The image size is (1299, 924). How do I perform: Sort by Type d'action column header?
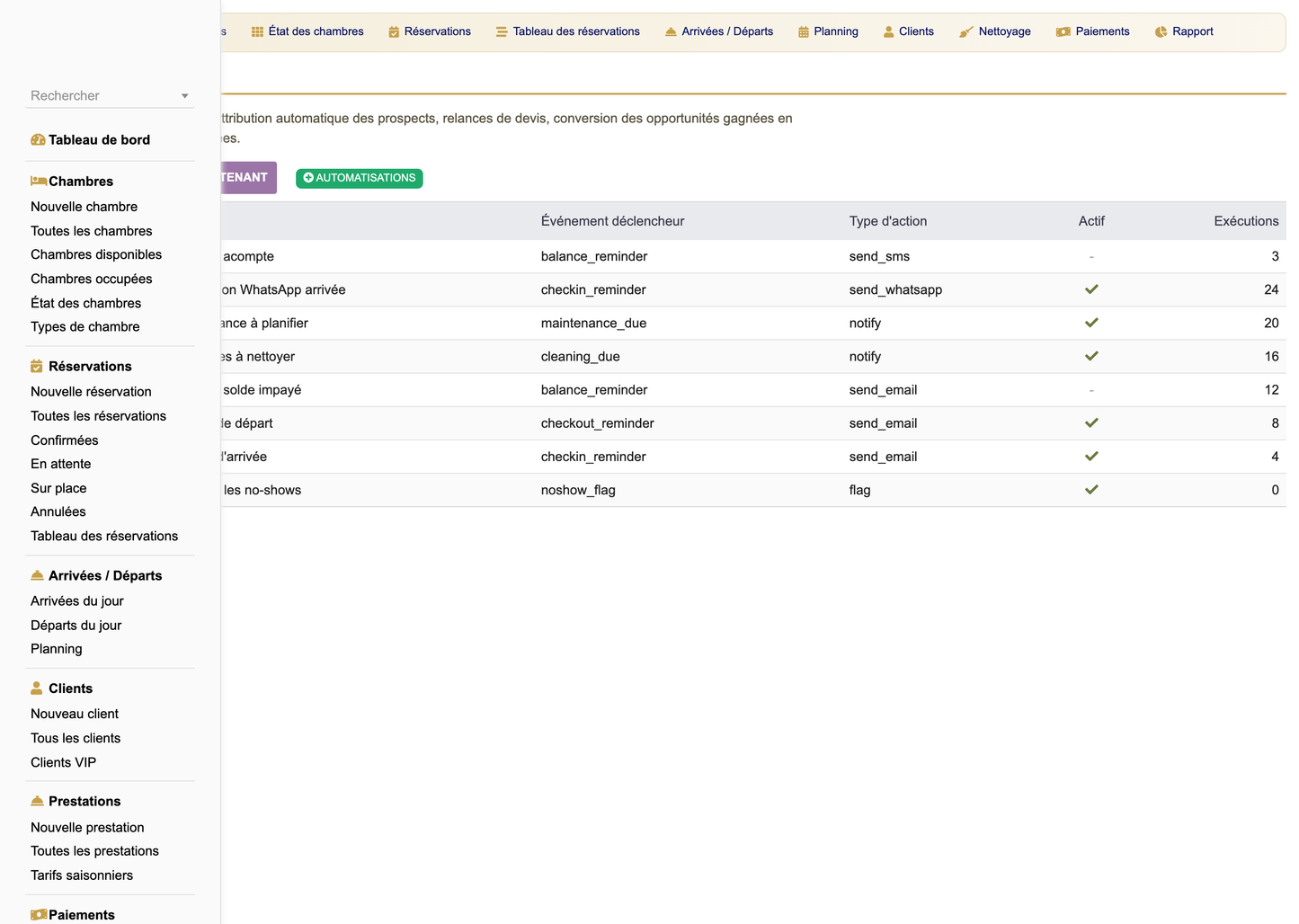pyautogui.click(x=888, y=221)
